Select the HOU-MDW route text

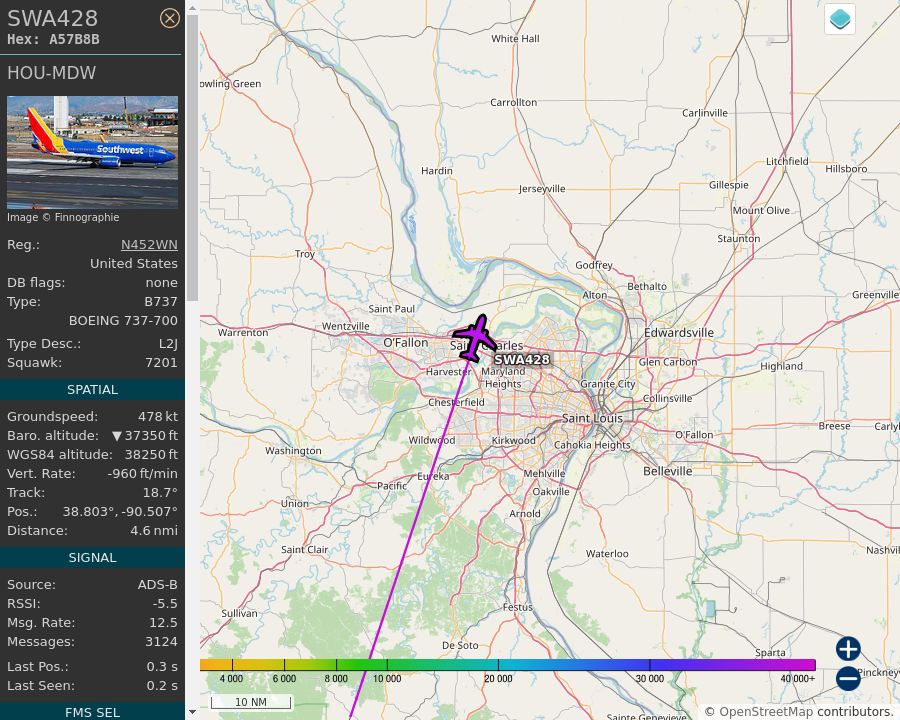pos(52,73)
